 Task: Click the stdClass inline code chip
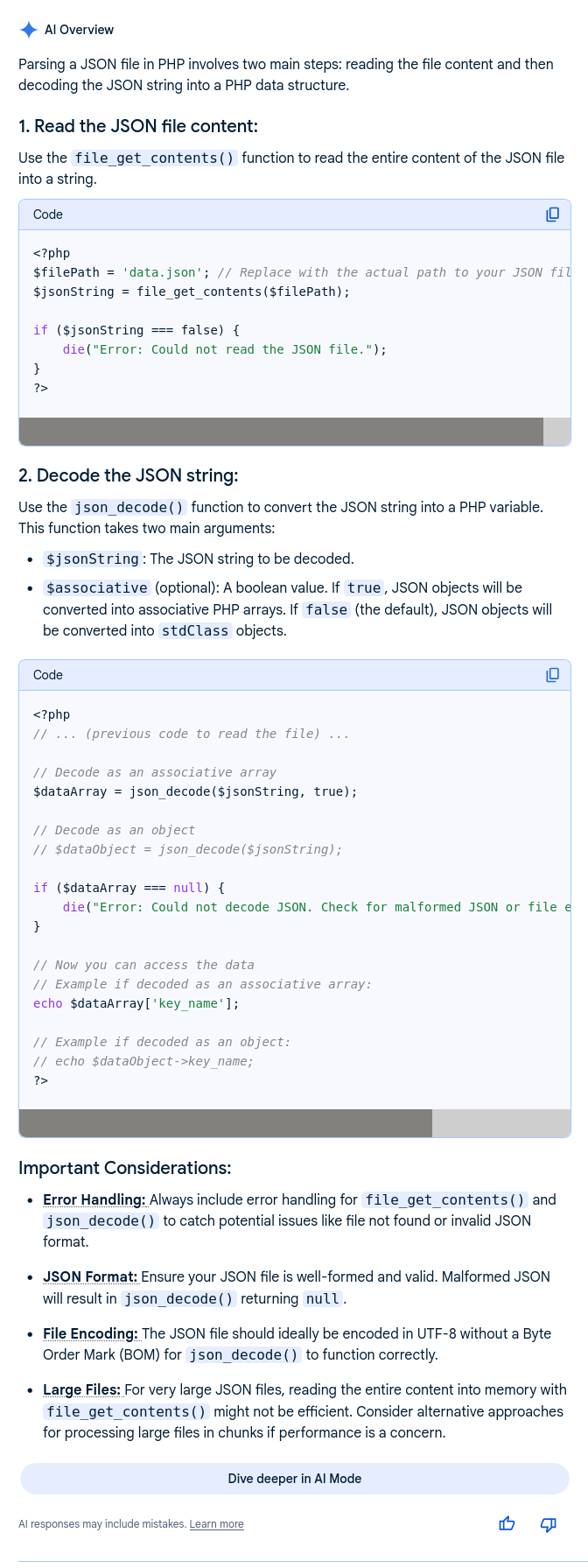pyautogui.click(x=195, y=630)
